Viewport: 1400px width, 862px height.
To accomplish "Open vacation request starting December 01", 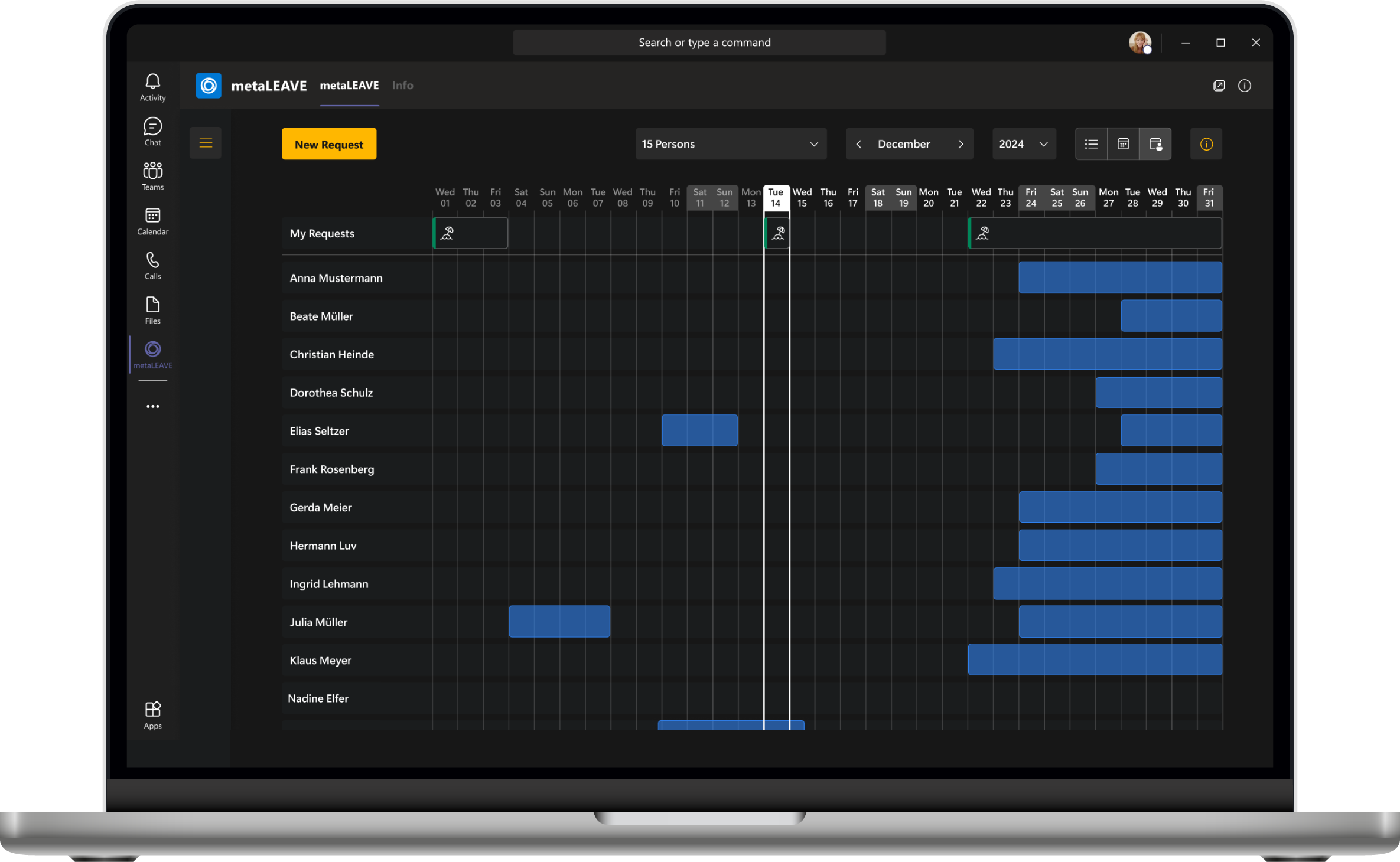I will 470,233.
